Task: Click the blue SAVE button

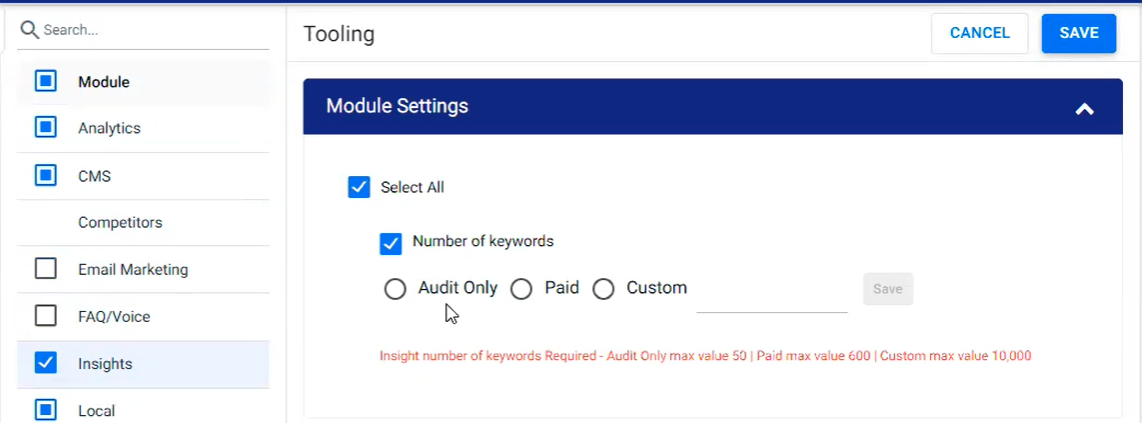Action: (1079, 33)
